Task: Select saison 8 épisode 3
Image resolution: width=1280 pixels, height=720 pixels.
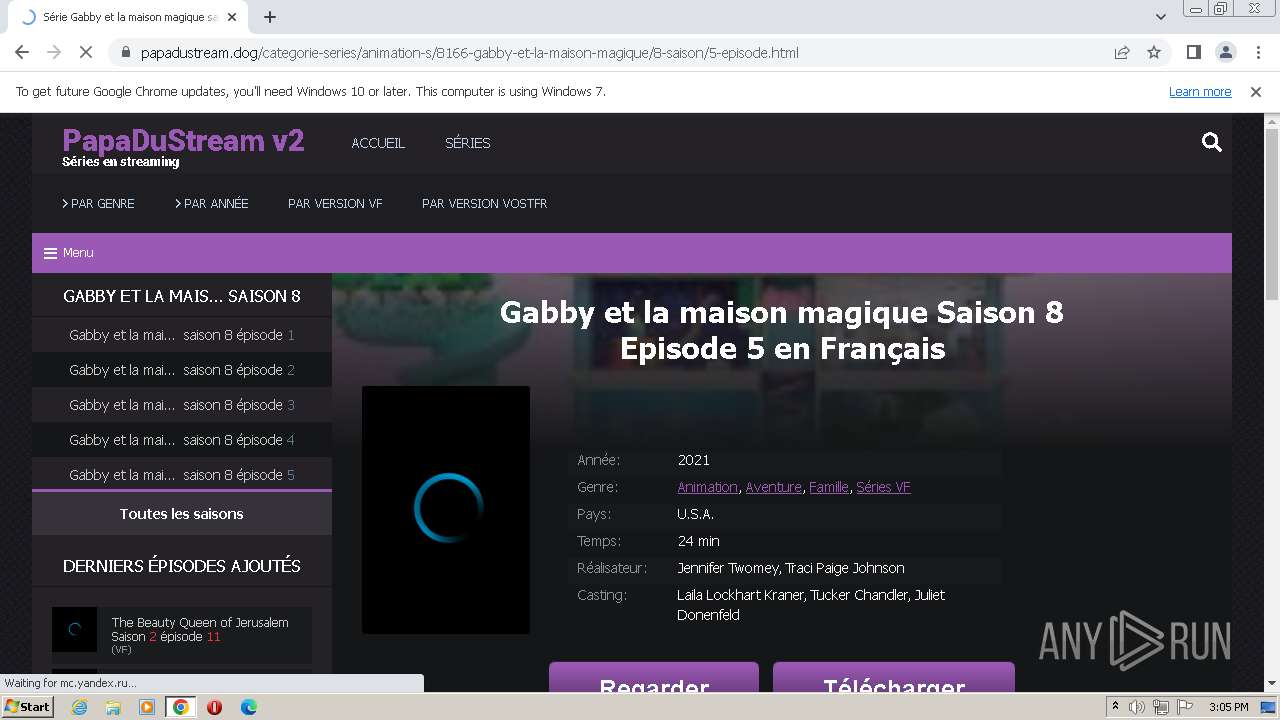Action: click(182, 405)
